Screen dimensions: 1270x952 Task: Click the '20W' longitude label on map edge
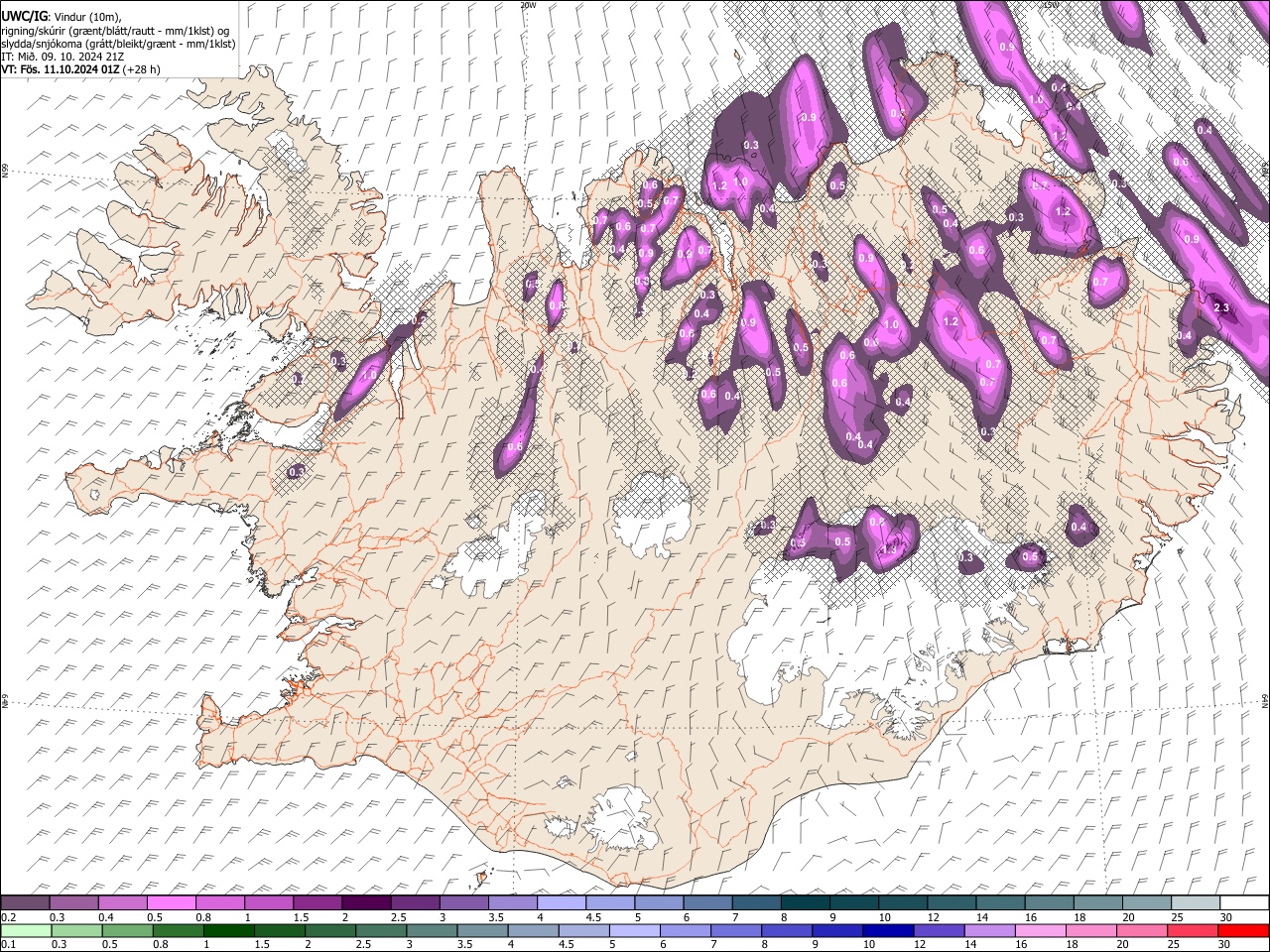pyautogui.click(x=528, y=5)
